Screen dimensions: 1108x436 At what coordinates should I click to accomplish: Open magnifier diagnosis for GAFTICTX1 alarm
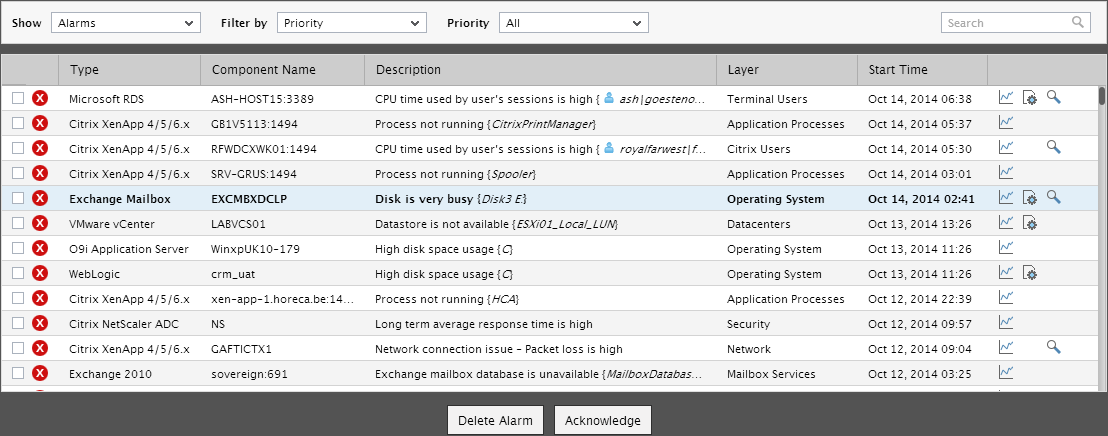1054,347
